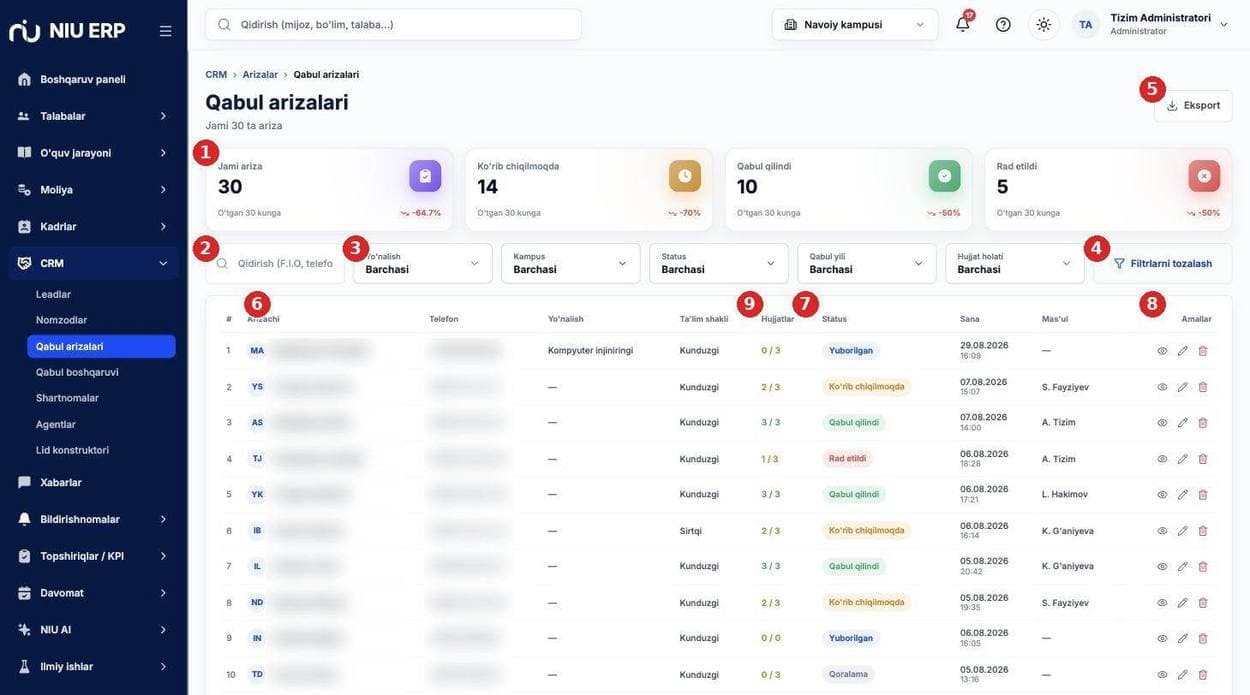The width and height of the screenshot is (1250, 695).
Task: Expand the Talabalar sidebar section
Action: 93,116
